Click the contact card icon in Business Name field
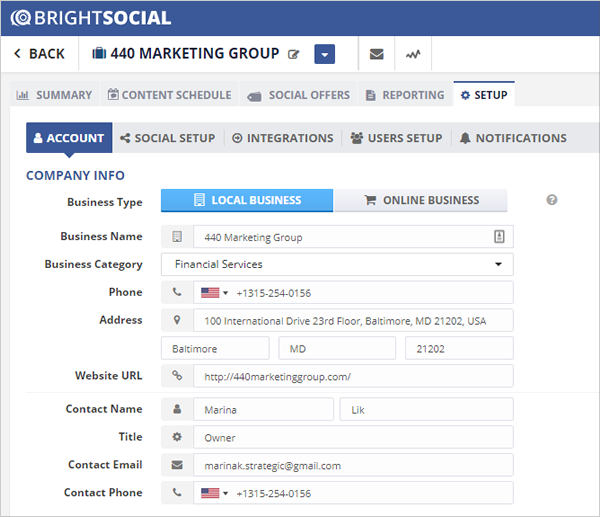 [x=499, y=237]
